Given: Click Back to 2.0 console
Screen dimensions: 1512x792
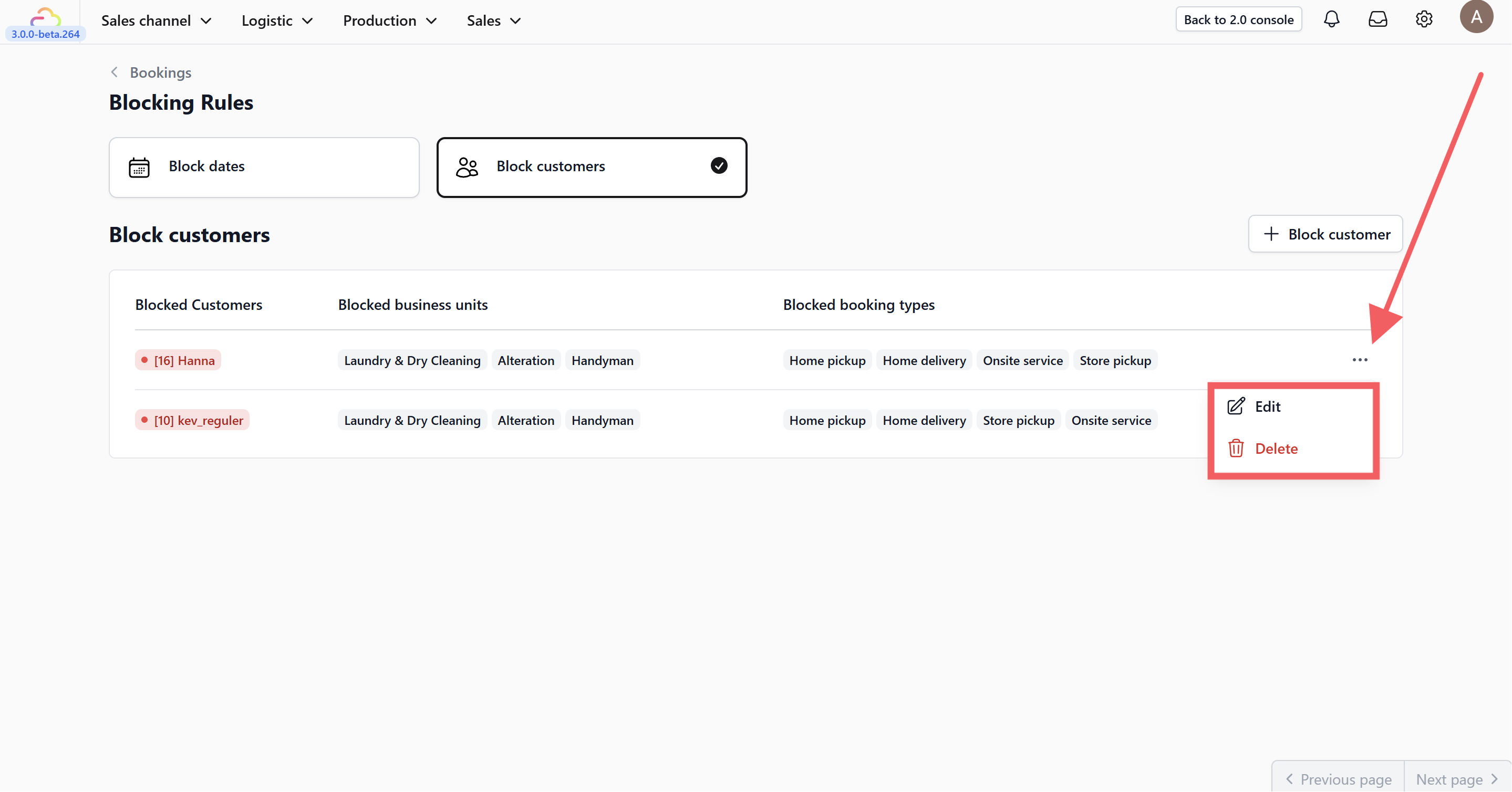Looking at the screenshot, I should pos(1238,19).
